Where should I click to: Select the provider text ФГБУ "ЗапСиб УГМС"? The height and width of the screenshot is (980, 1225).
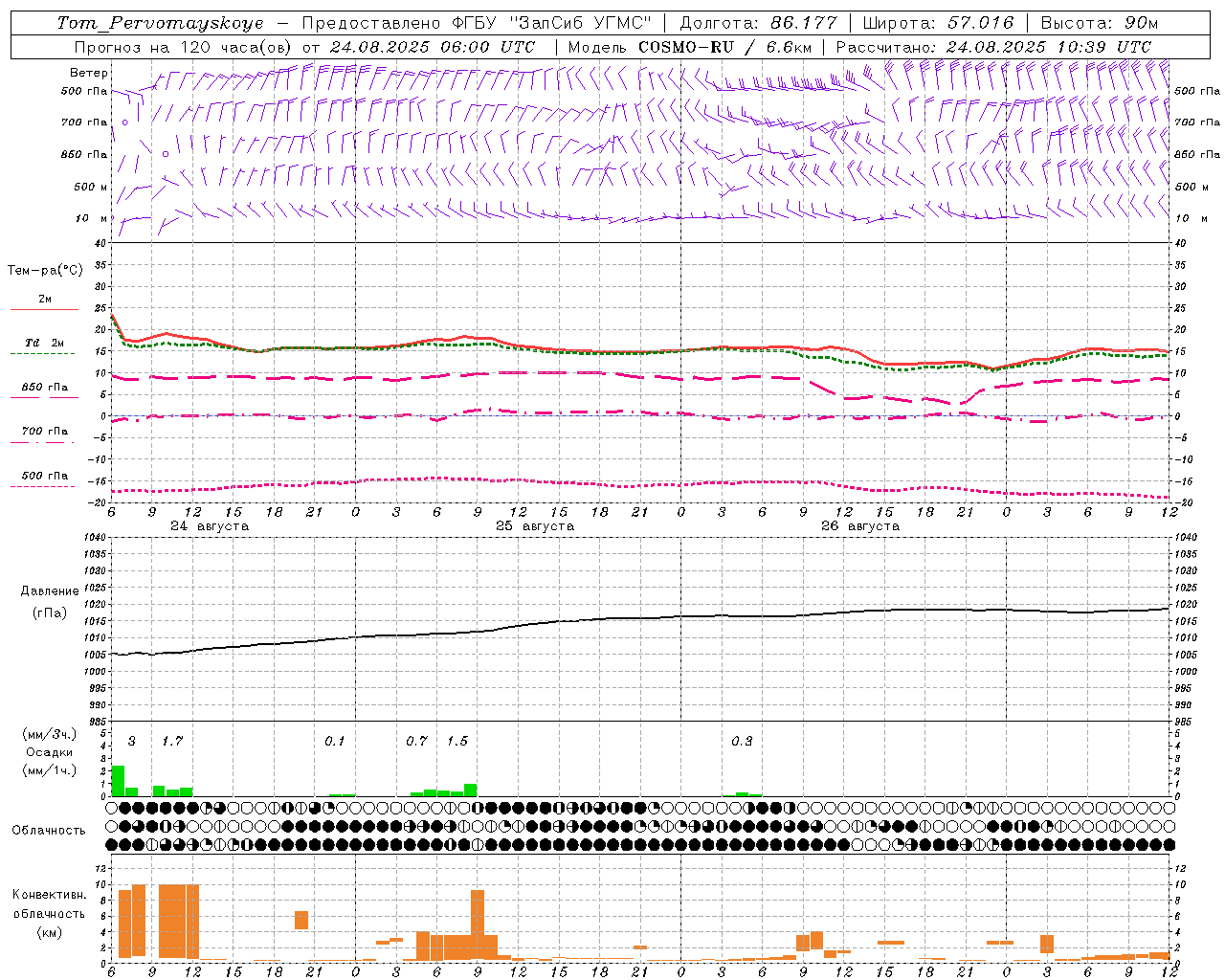(x=551, y=23)
